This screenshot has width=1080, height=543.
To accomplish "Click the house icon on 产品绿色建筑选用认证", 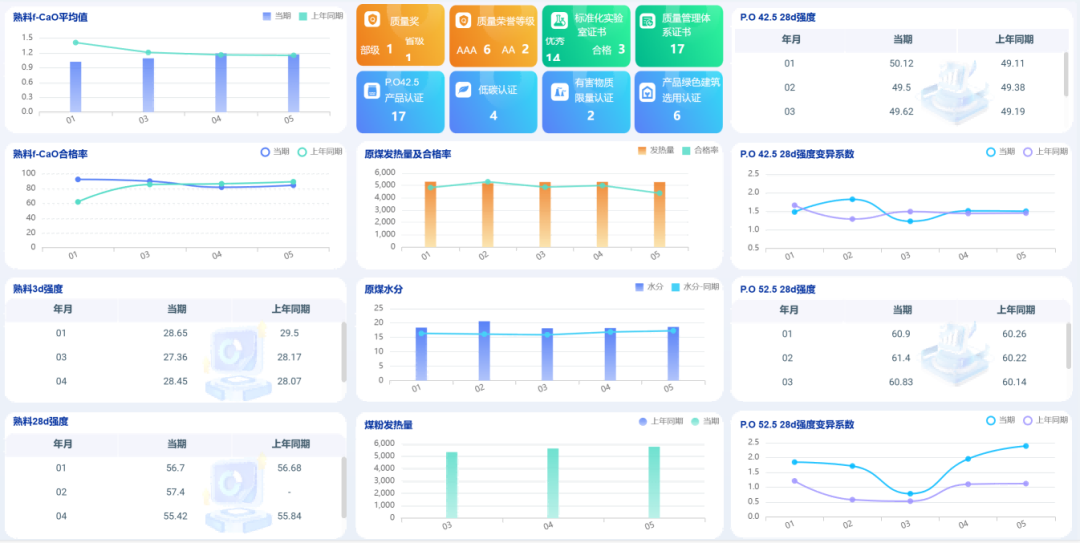I will 647,92.
